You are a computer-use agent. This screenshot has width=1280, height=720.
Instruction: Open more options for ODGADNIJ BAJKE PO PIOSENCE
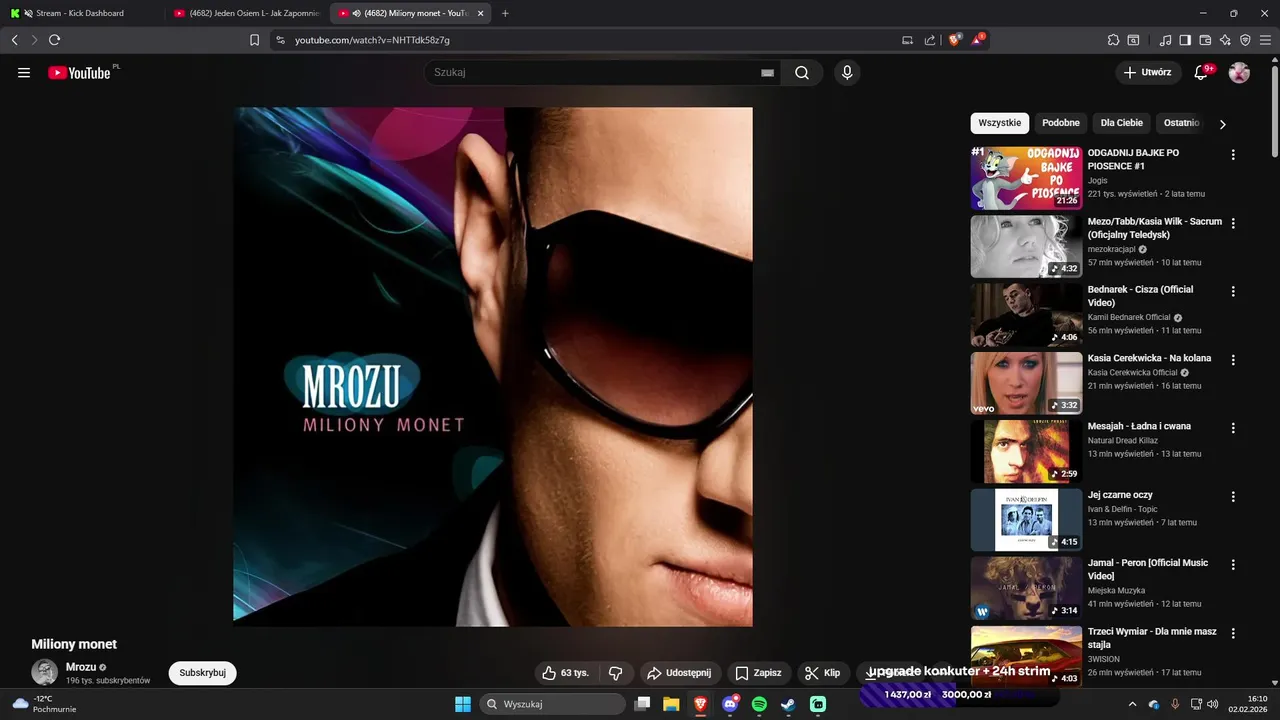click(x=1233, y=155)
